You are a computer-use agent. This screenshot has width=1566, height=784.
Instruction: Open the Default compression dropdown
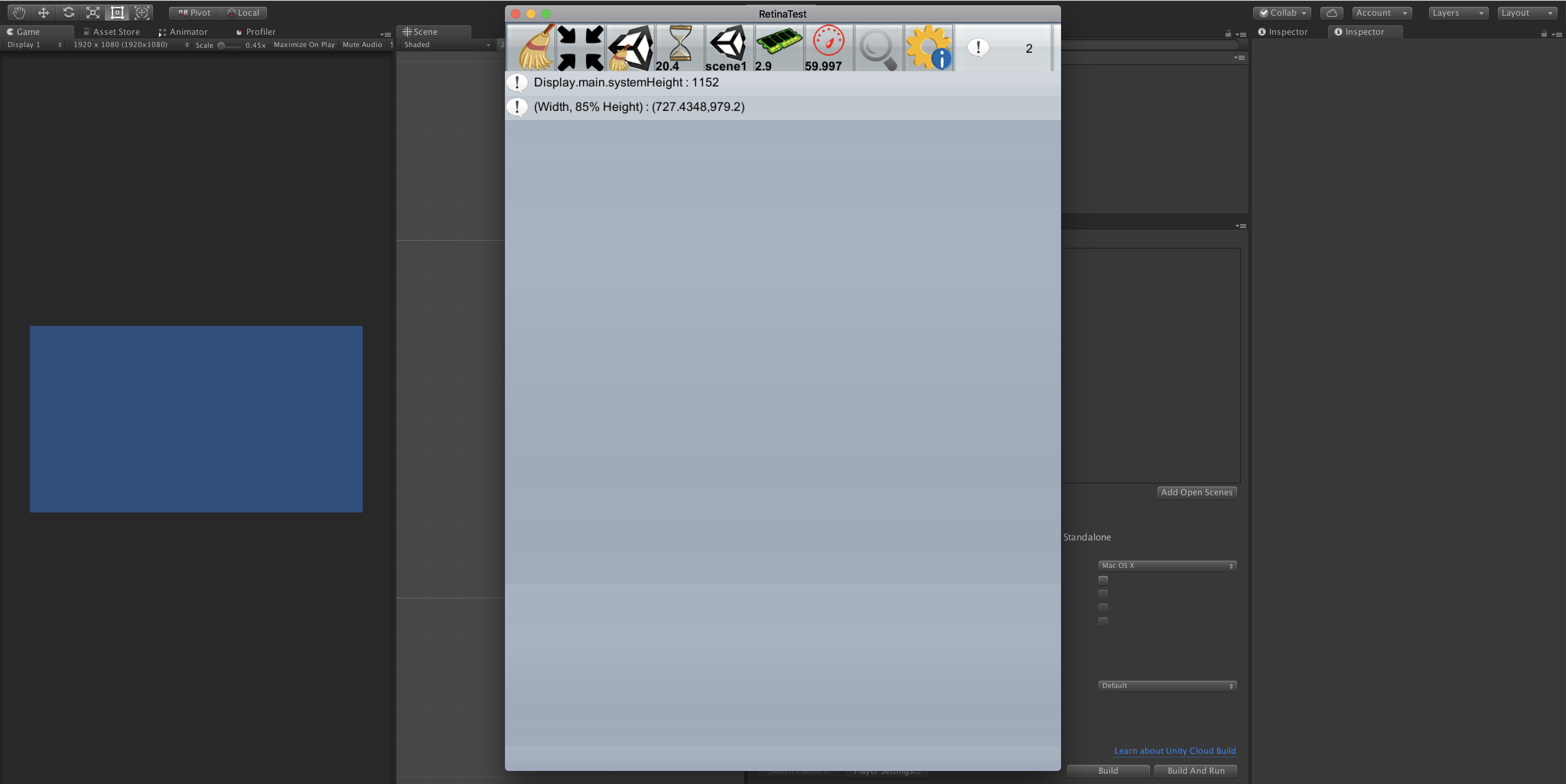pyautogui.click(x=1166, y=685)
